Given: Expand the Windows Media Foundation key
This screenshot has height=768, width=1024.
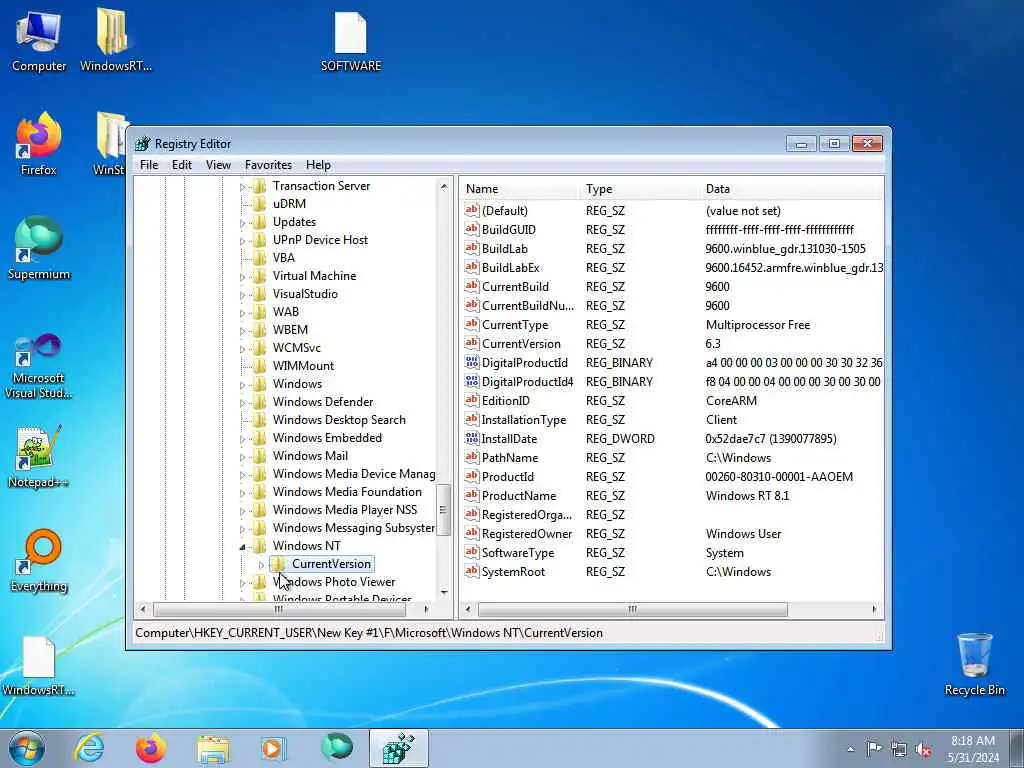Looking at the screenshot, I should click(242, 493).
